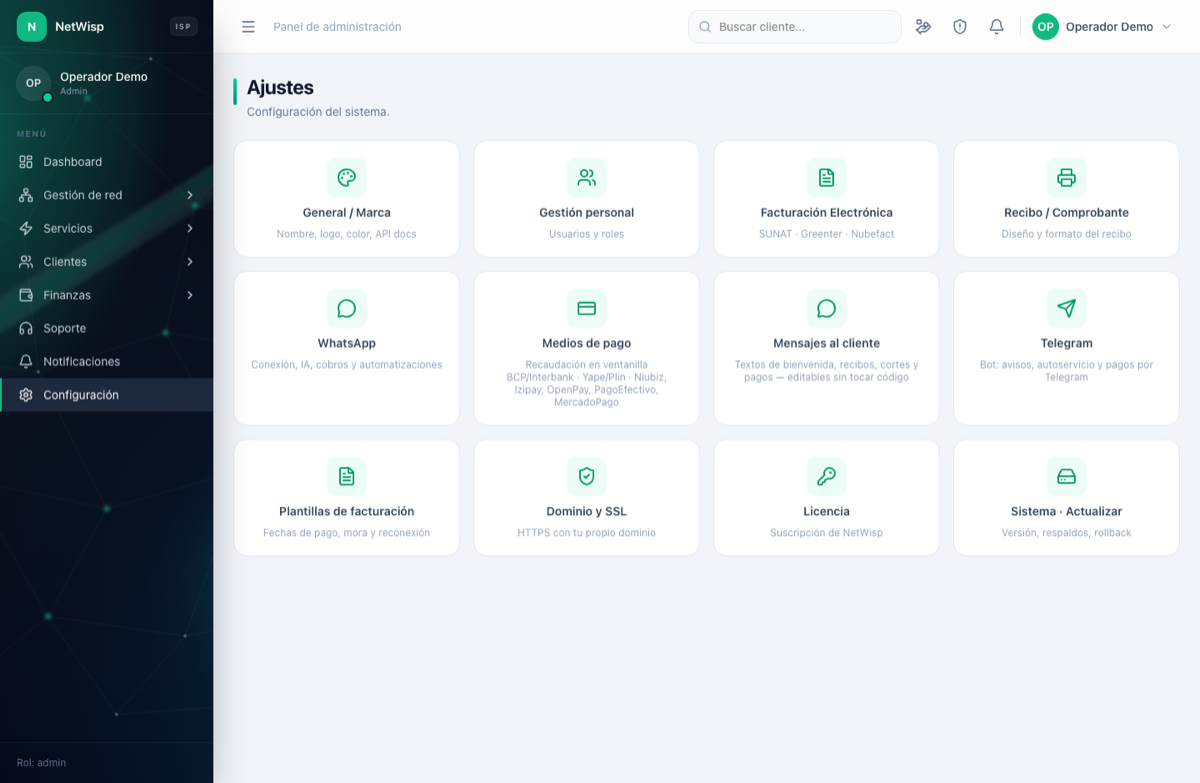
Task: Open Soporte menu item
Action: click(106, 328)
